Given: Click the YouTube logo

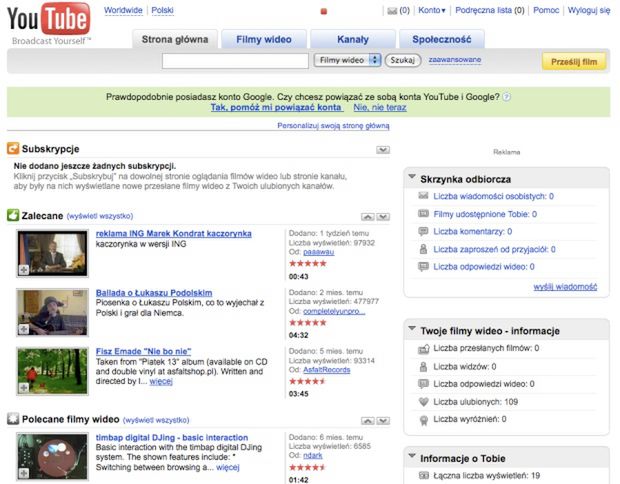Looking at the screenshot, I should [49, 23].
